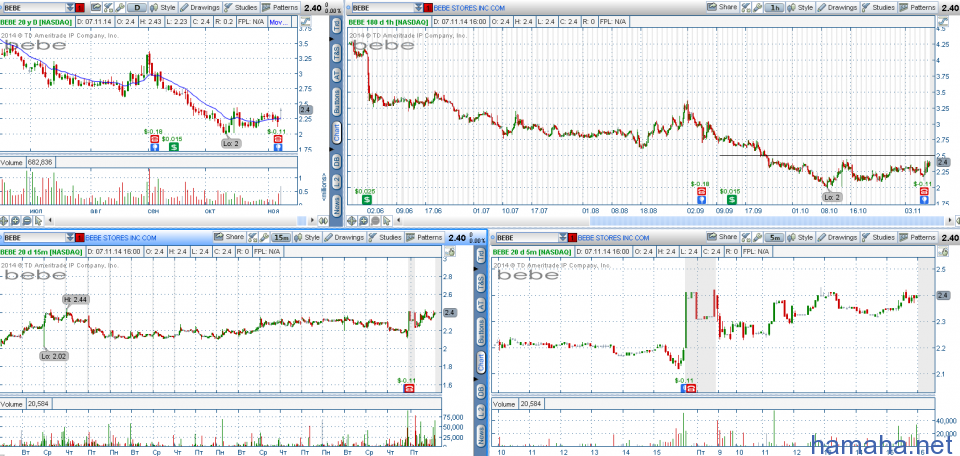Open Patterns on the 5m chart
The width and height of the screenshot is (960, 456).
tap(918, 237)
